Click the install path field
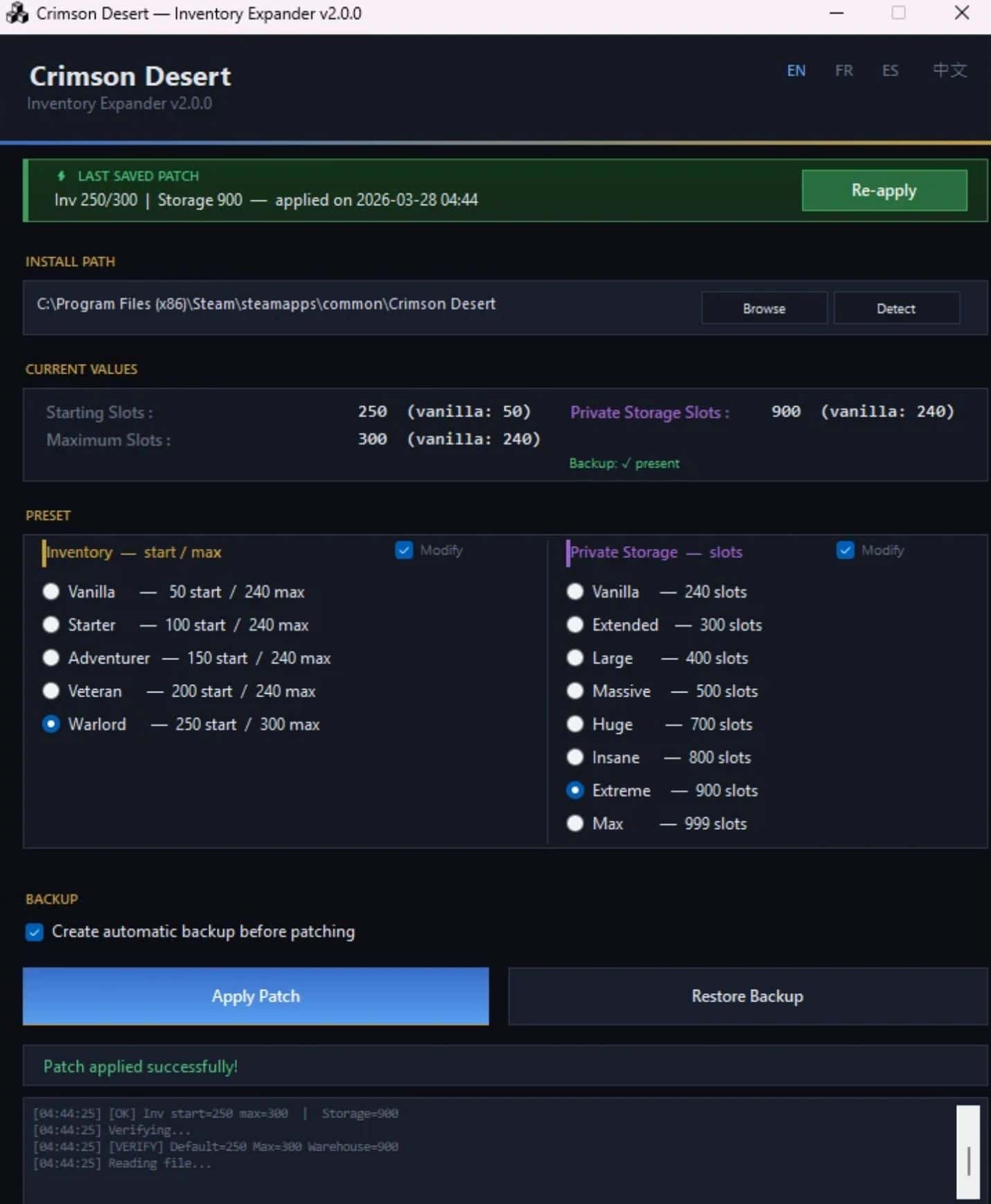This screenshot has height=1204, width=991. coord(360,305)
